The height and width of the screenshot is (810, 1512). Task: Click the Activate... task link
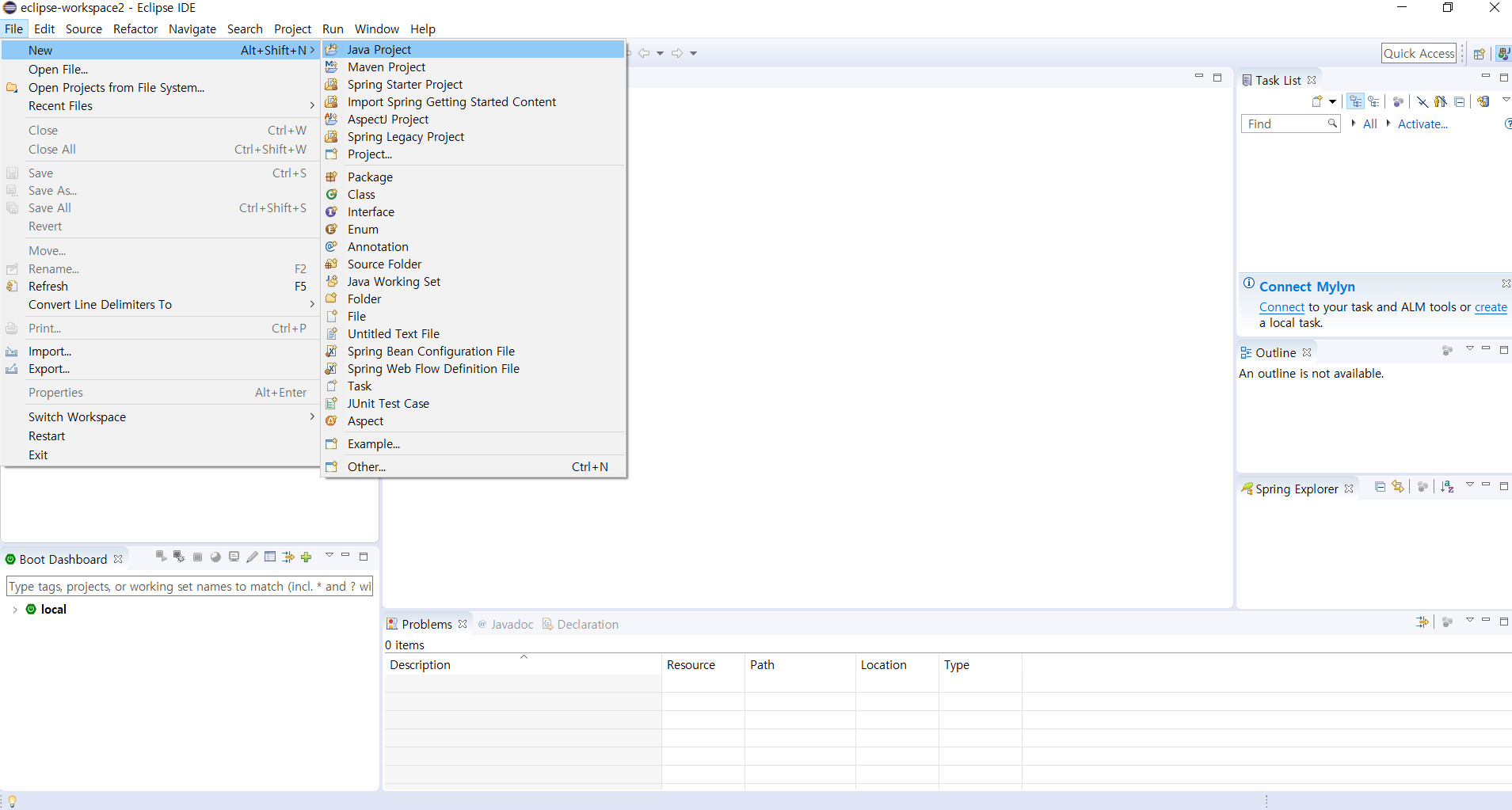click(x=1422, y=124)
